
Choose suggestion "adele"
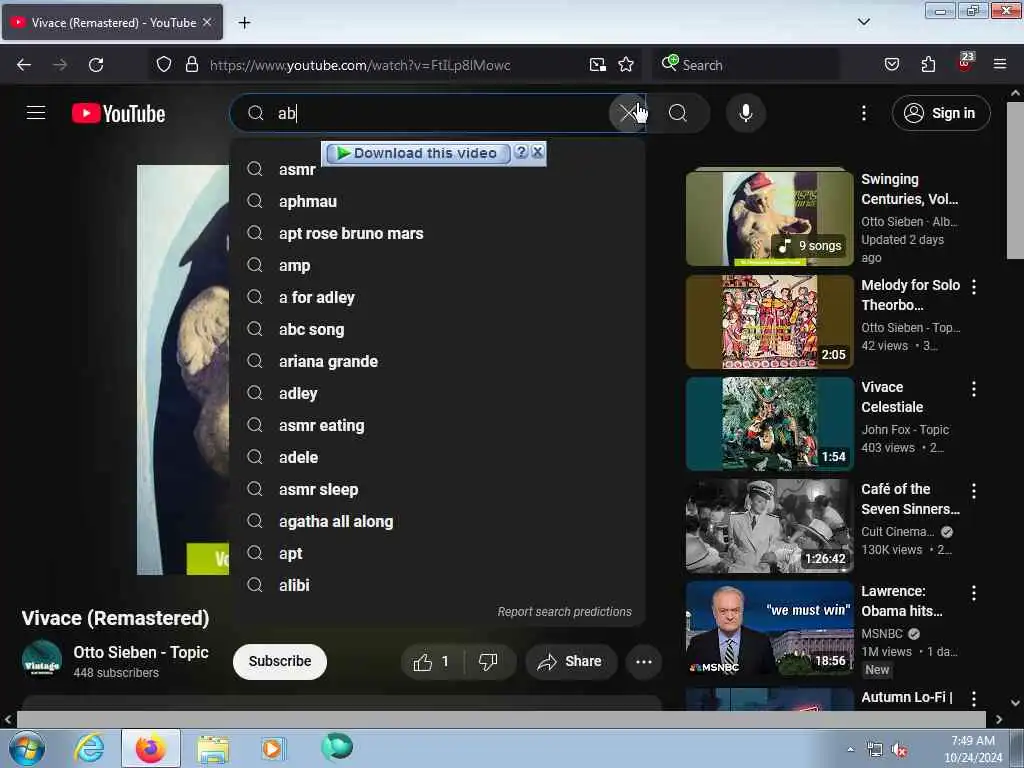[438, 457]
